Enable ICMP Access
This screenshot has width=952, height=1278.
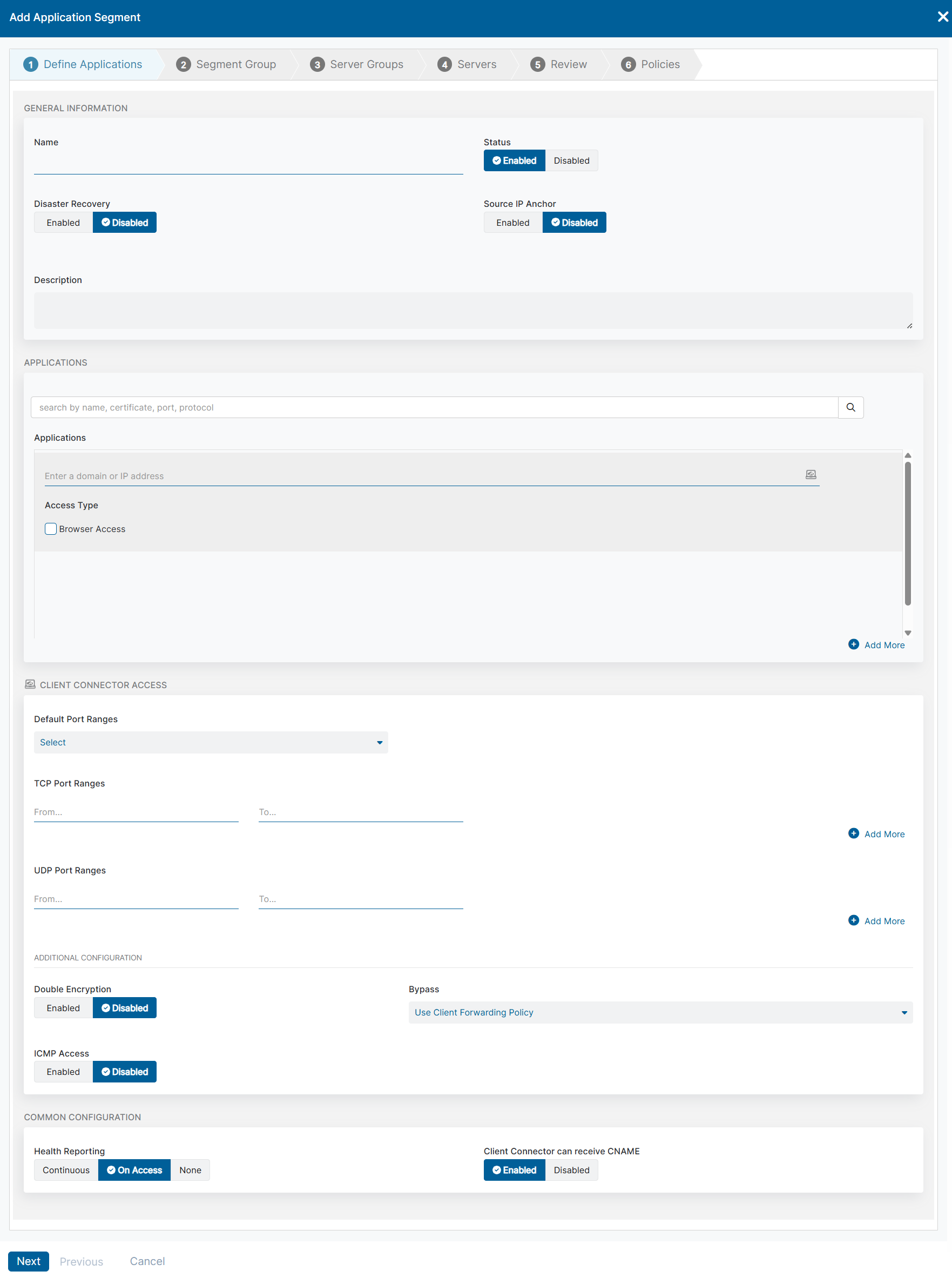(63, 1071)
